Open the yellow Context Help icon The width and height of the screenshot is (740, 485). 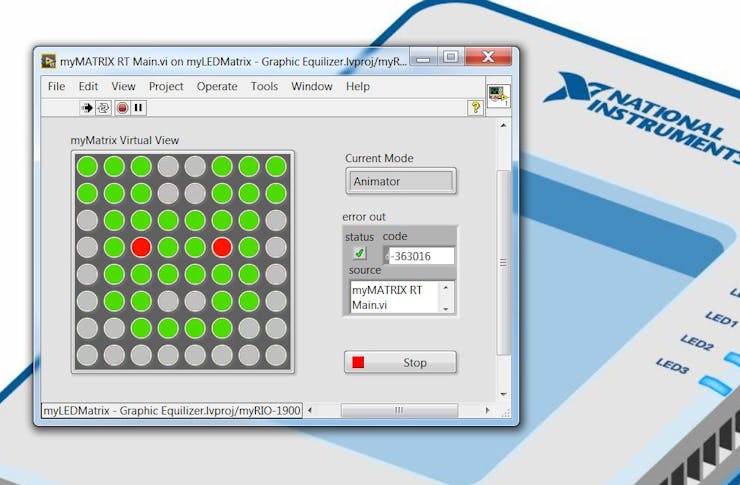475,108
